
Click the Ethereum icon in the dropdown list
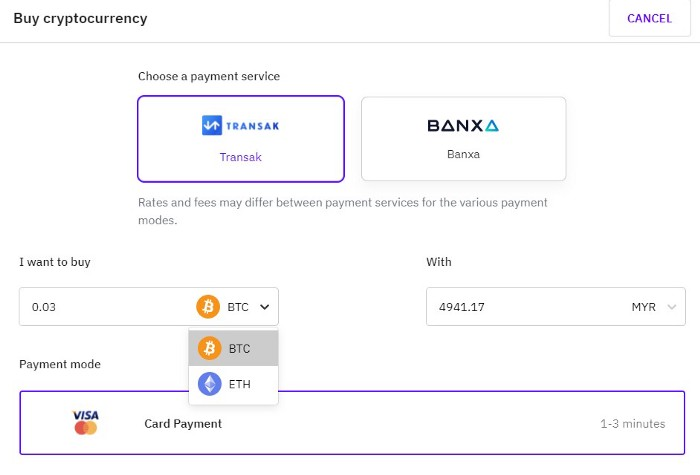(209, 384)
